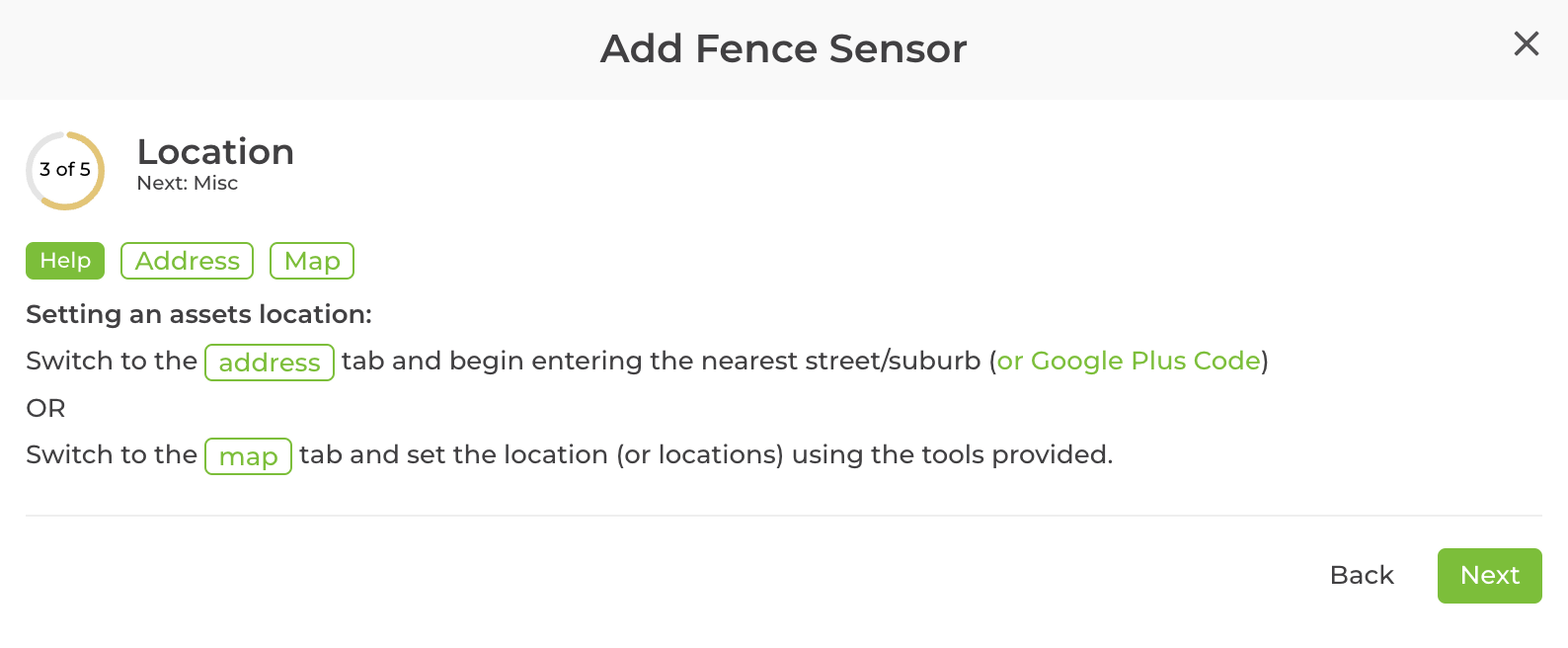Click the circular progress ring graphic
1568x648 pixels.
[x=64, y=170]
